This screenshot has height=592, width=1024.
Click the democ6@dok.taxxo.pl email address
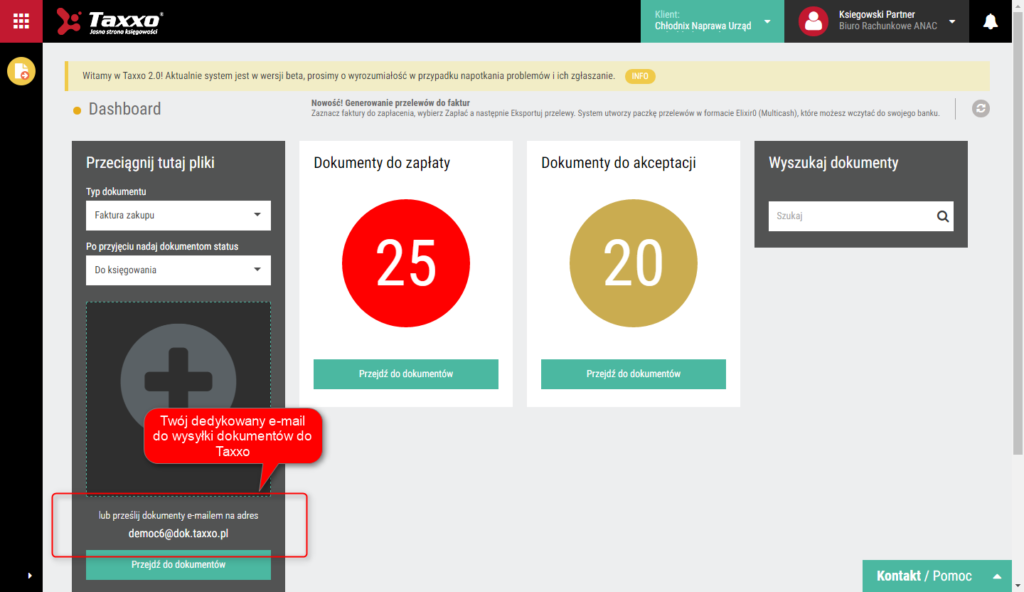pos(178,533)
